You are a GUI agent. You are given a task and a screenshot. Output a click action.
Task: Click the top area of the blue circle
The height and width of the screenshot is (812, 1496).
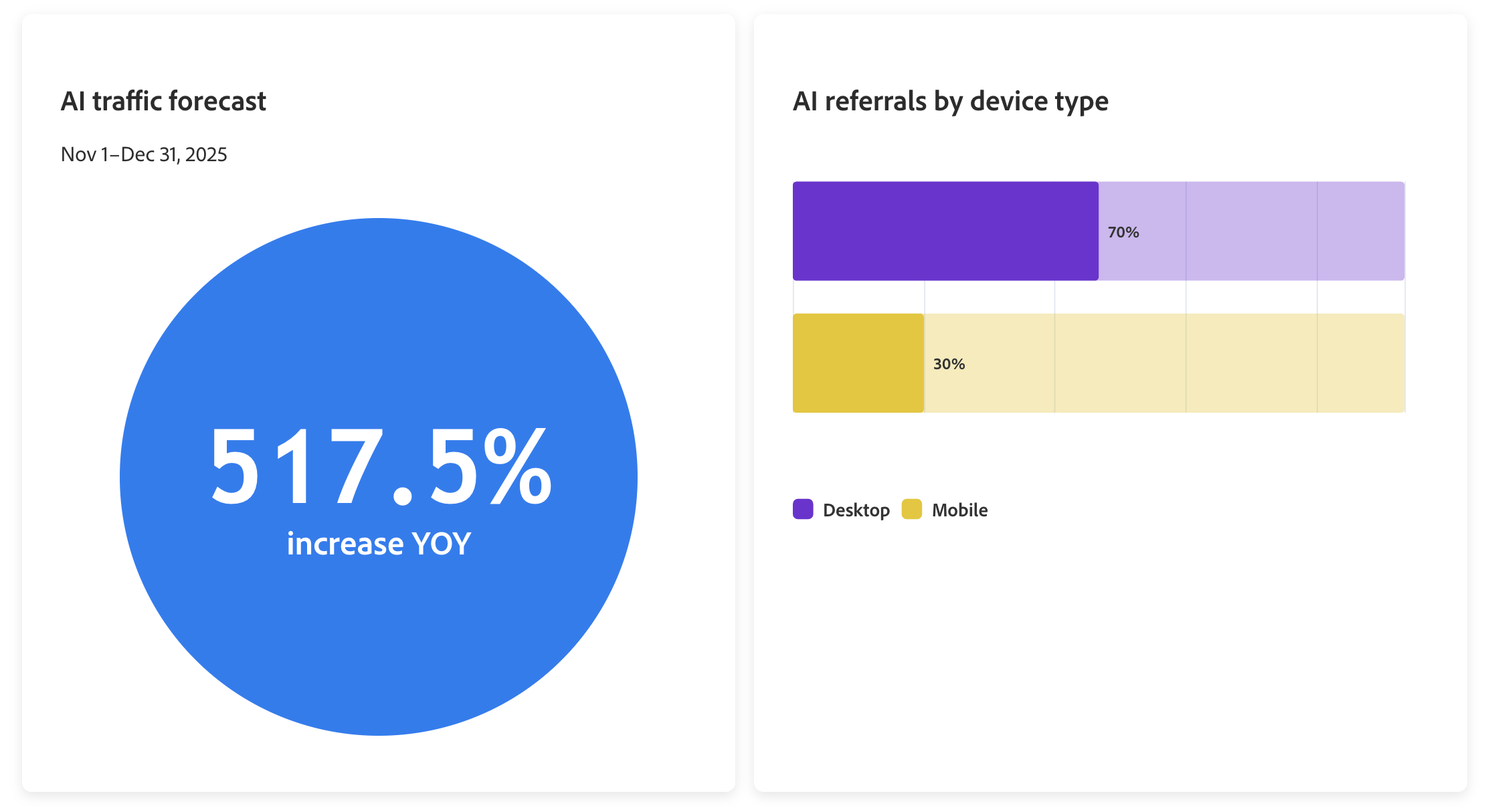point(379,281)
